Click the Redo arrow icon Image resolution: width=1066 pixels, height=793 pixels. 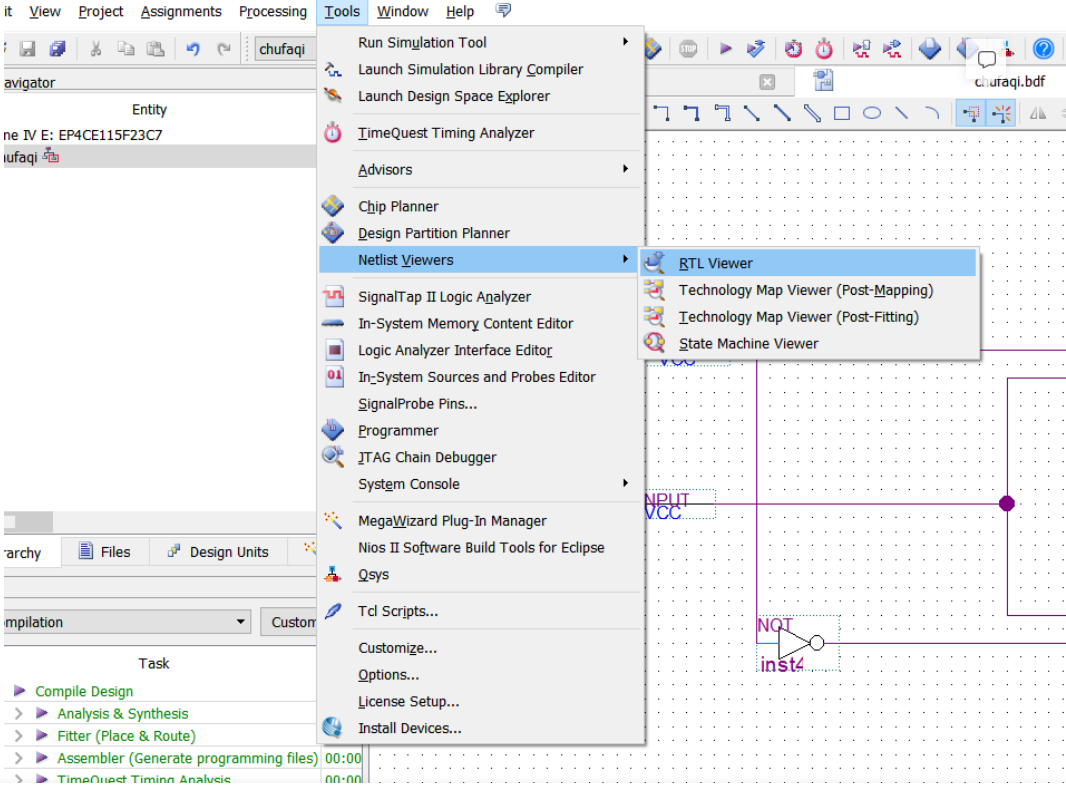click(x=224, y=49)
